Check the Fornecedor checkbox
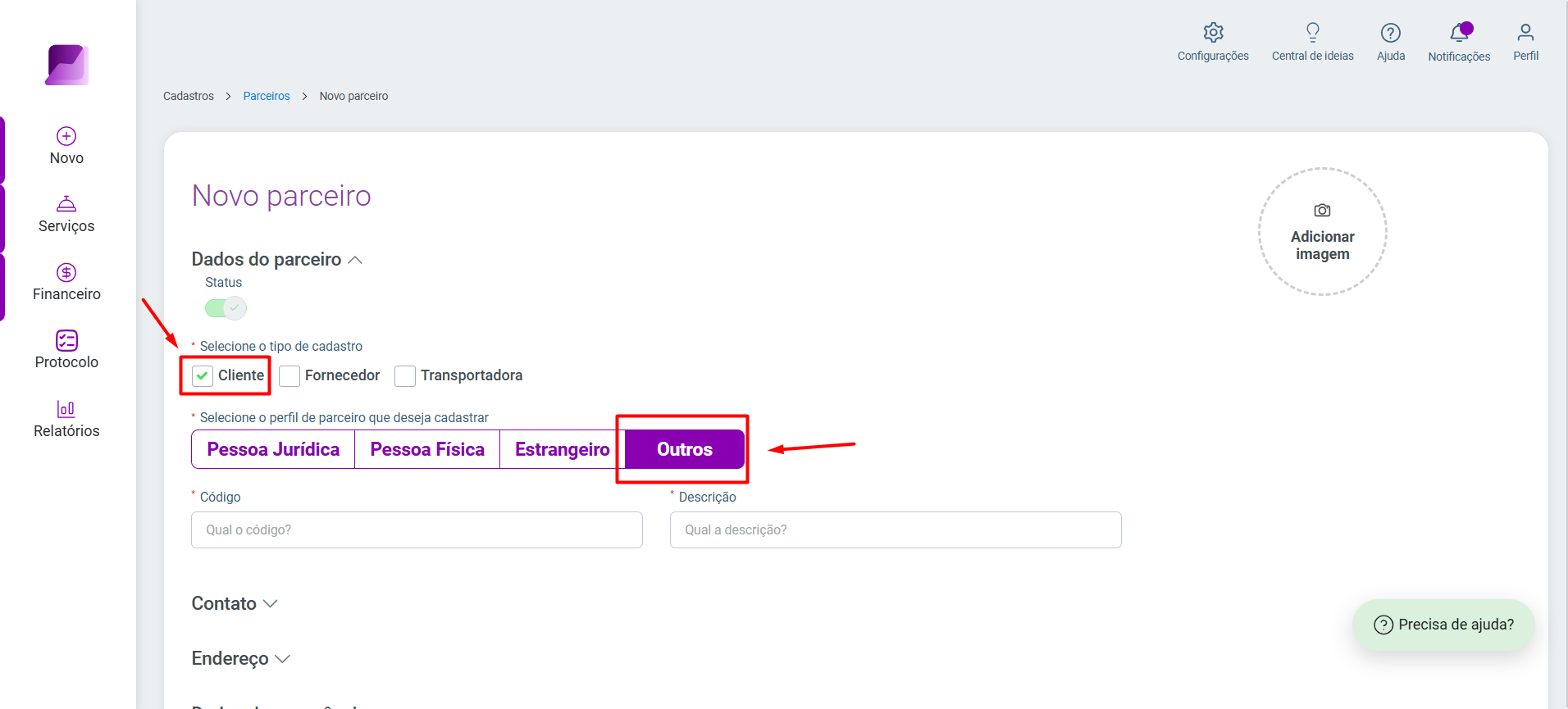Viewport: 1568px width, 709px height. [x=289, y=375]
